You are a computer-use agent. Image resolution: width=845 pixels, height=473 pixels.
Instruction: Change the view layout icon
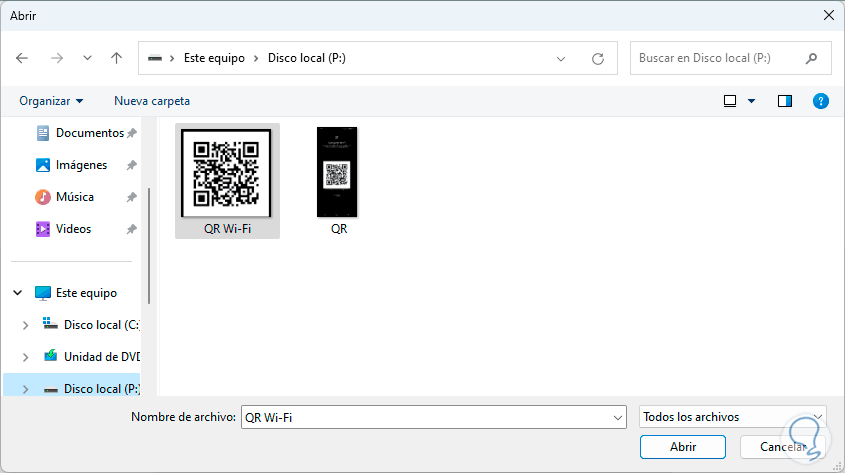730,101
